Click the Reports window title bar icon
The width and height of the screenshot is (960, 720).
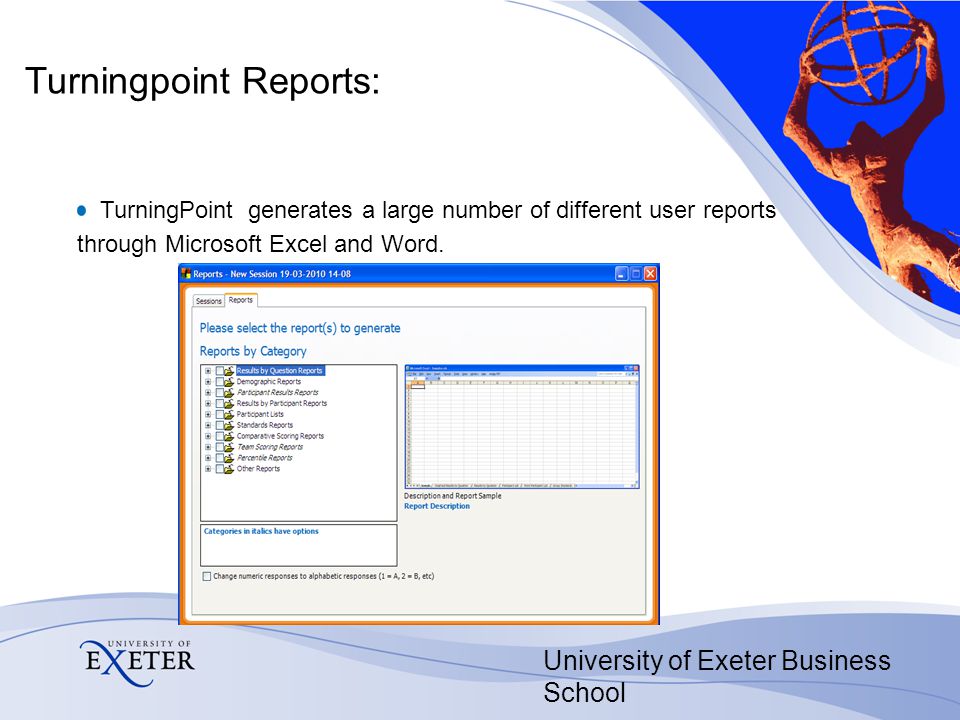[186, 274]
